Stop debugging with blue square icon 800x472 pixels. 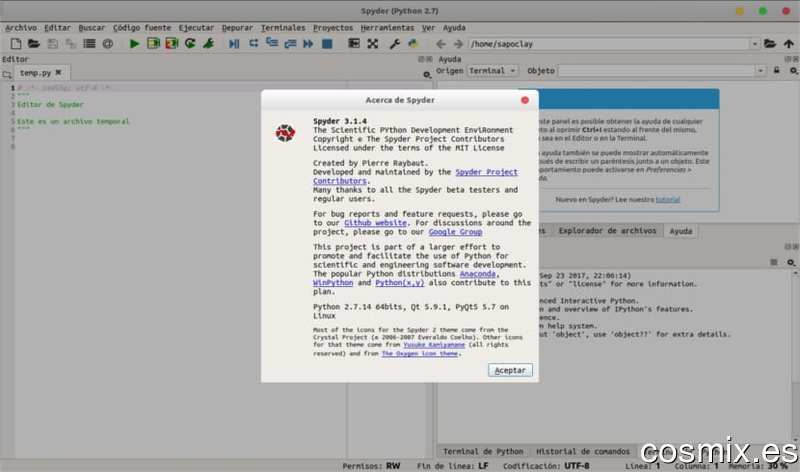[327, 44]
